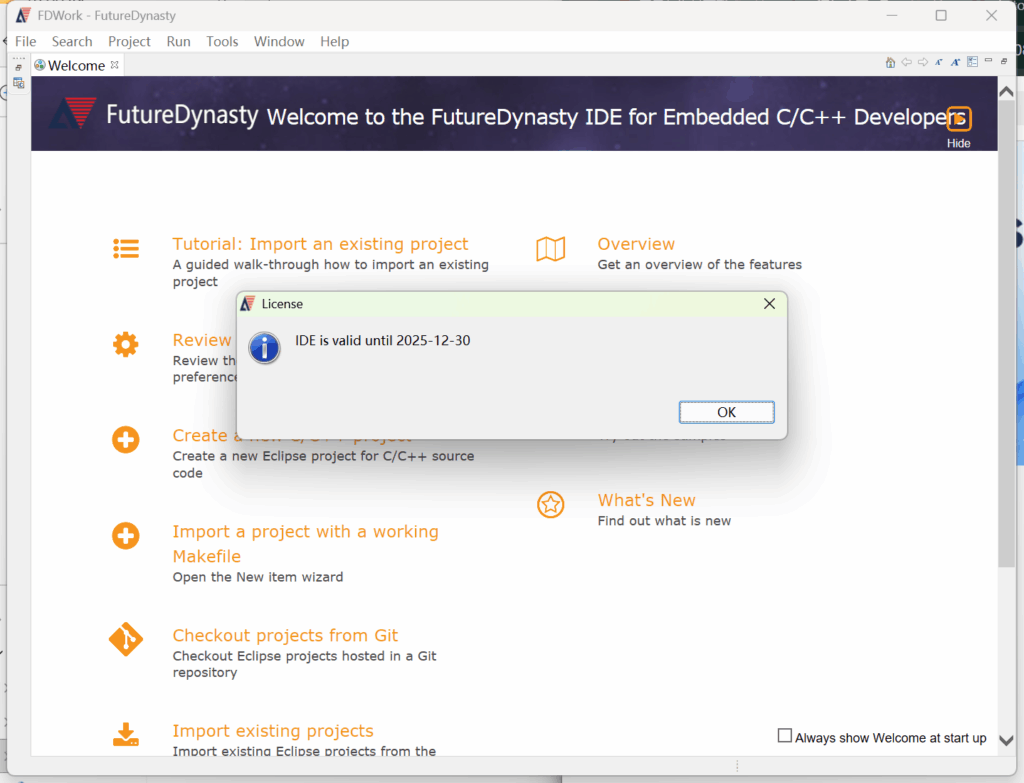This screenshot has width=1024, height=783.
Task: Open the What's New link
Action: pos(647,500)
